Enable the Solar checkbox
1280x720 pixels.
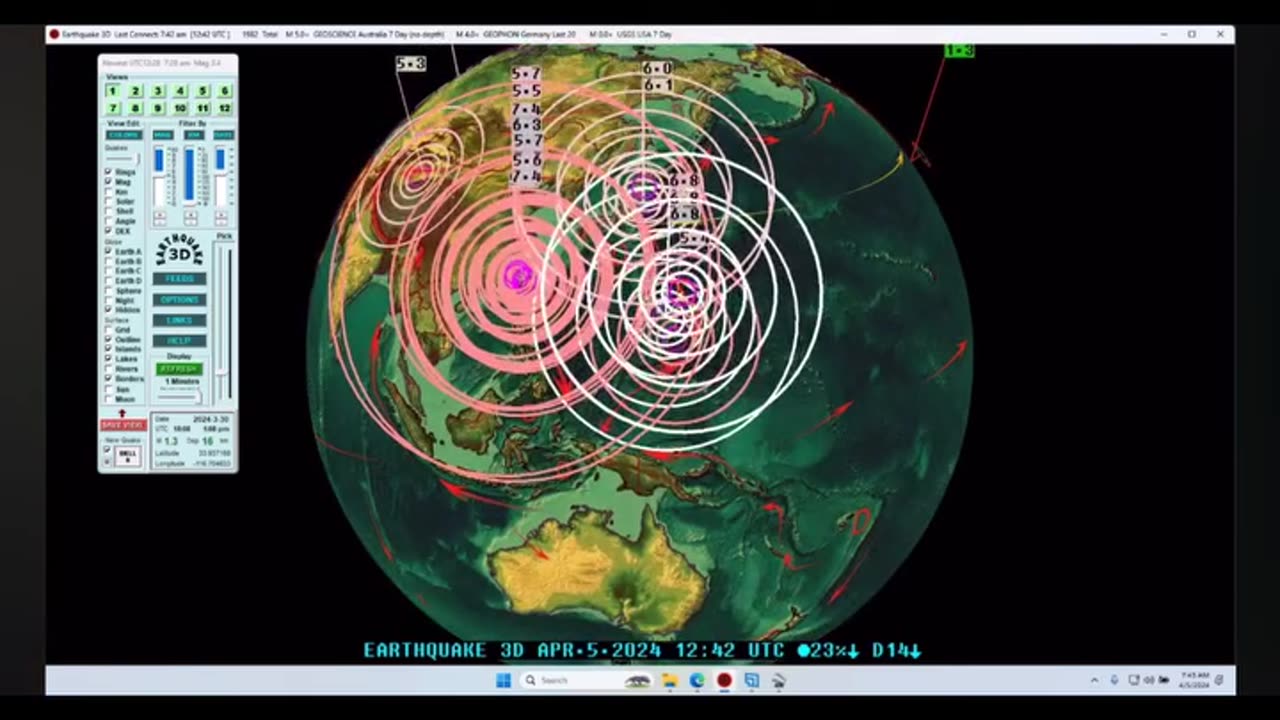[109, 202]
